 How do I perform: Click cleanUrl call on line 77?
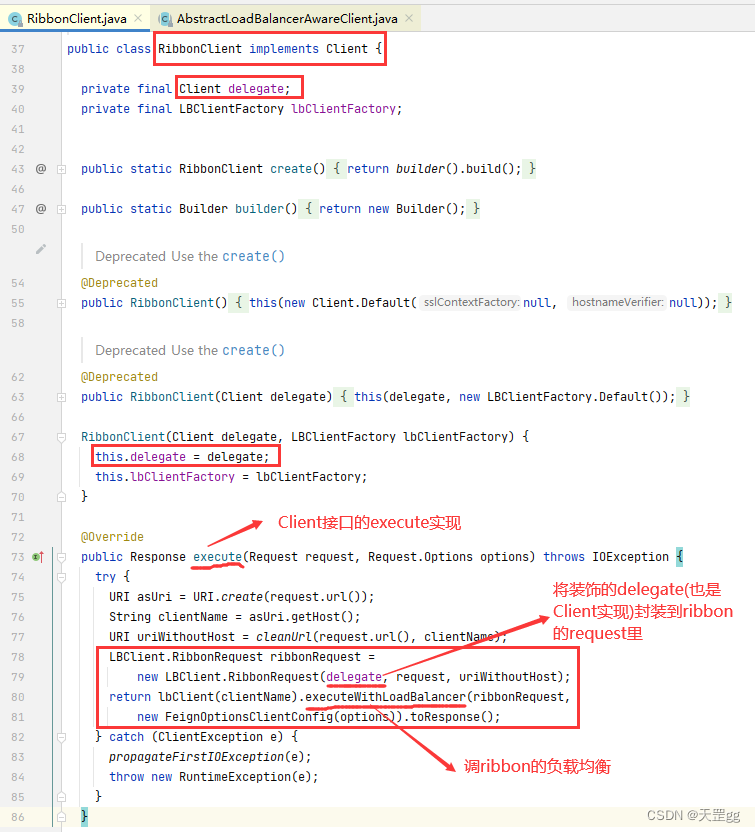pyautogui.click(x=284, y=637)
